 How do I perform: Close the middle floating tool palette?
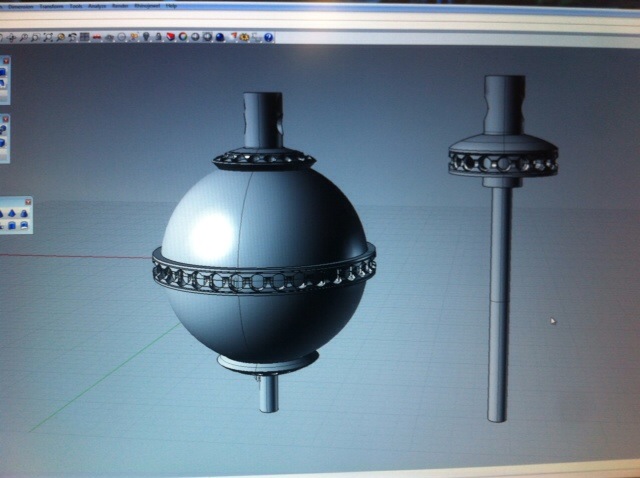(5, 119)
